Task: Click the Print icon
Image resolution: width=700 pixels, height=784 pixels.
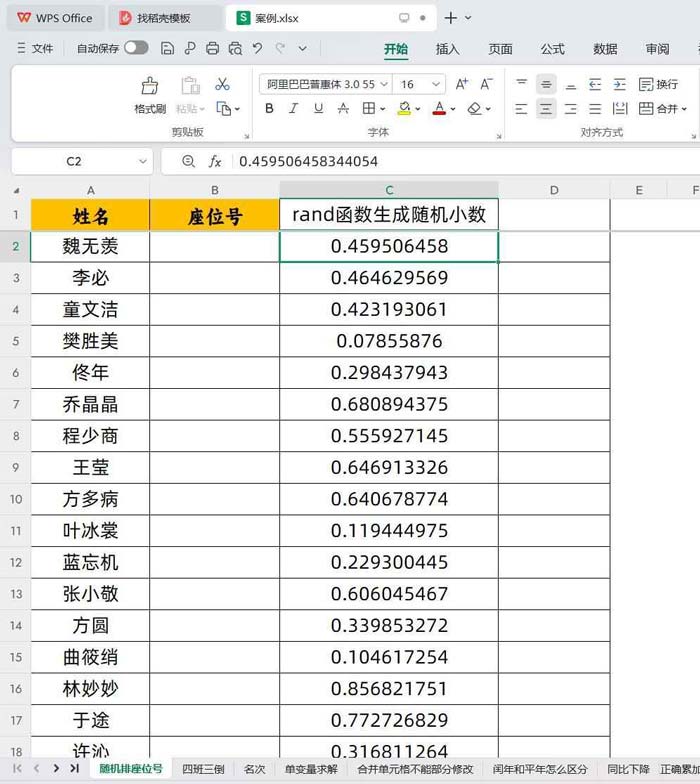Action: (x=212, y=48)
